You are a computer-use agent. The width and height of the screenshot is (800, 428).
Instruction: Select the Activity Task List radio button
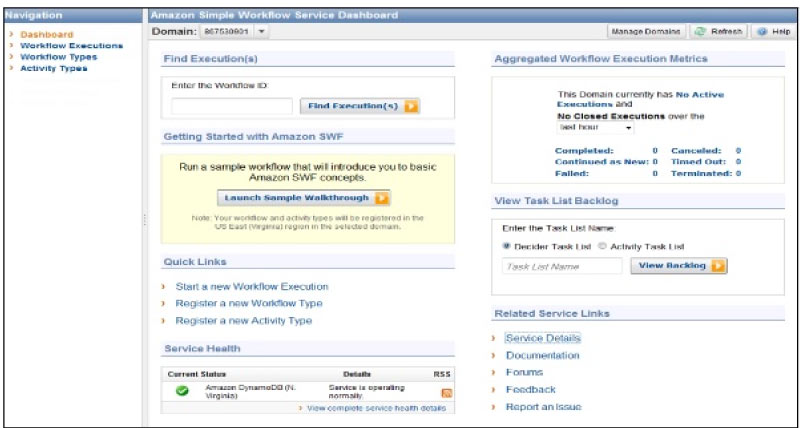coord(602,246)
